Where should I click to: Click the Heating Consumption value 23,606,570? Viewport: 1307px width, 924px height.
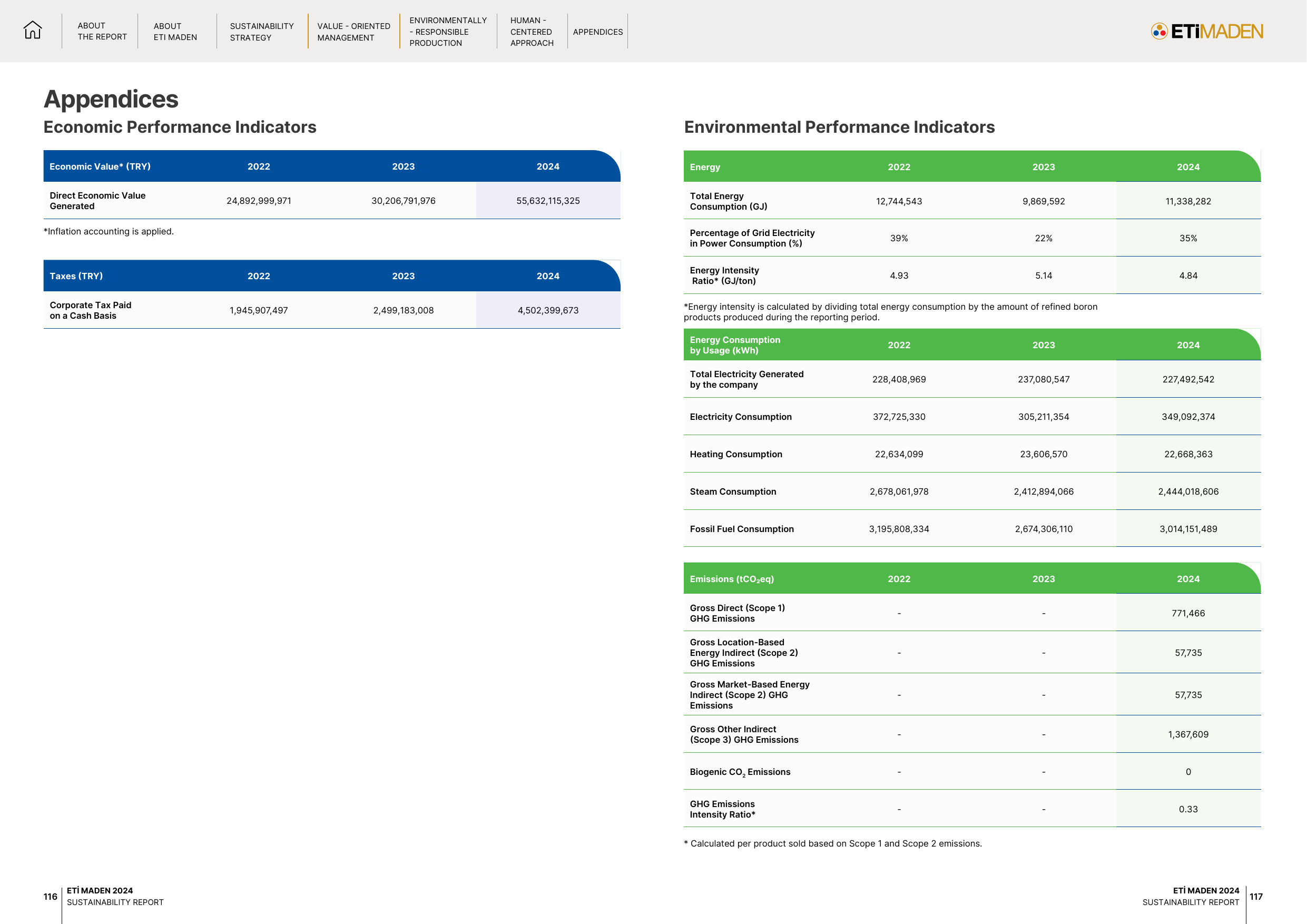(1044, 454)
